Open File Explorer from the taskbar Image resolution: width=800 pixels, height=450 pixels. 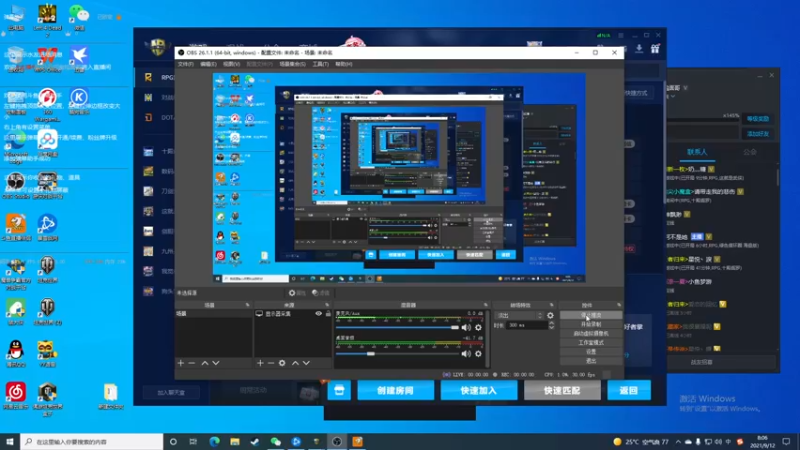[235, 442]
